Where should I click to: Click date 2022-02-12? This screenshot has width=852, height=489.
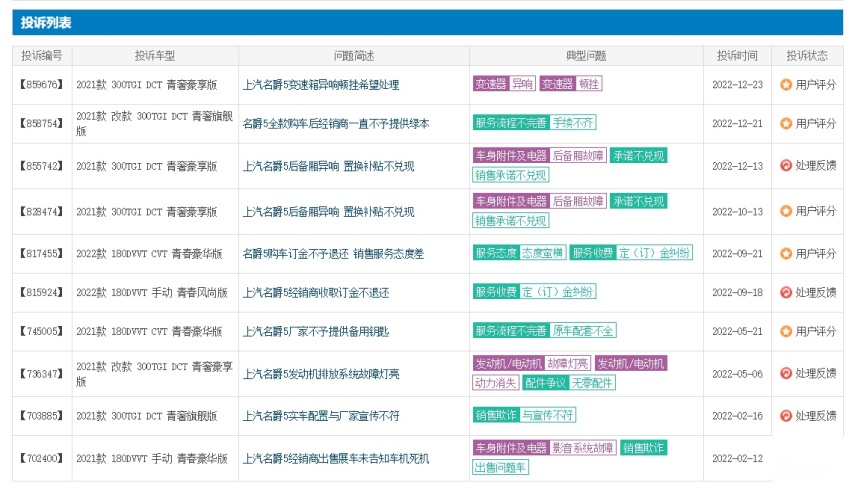pyautogui.click(x=737, y=459)
